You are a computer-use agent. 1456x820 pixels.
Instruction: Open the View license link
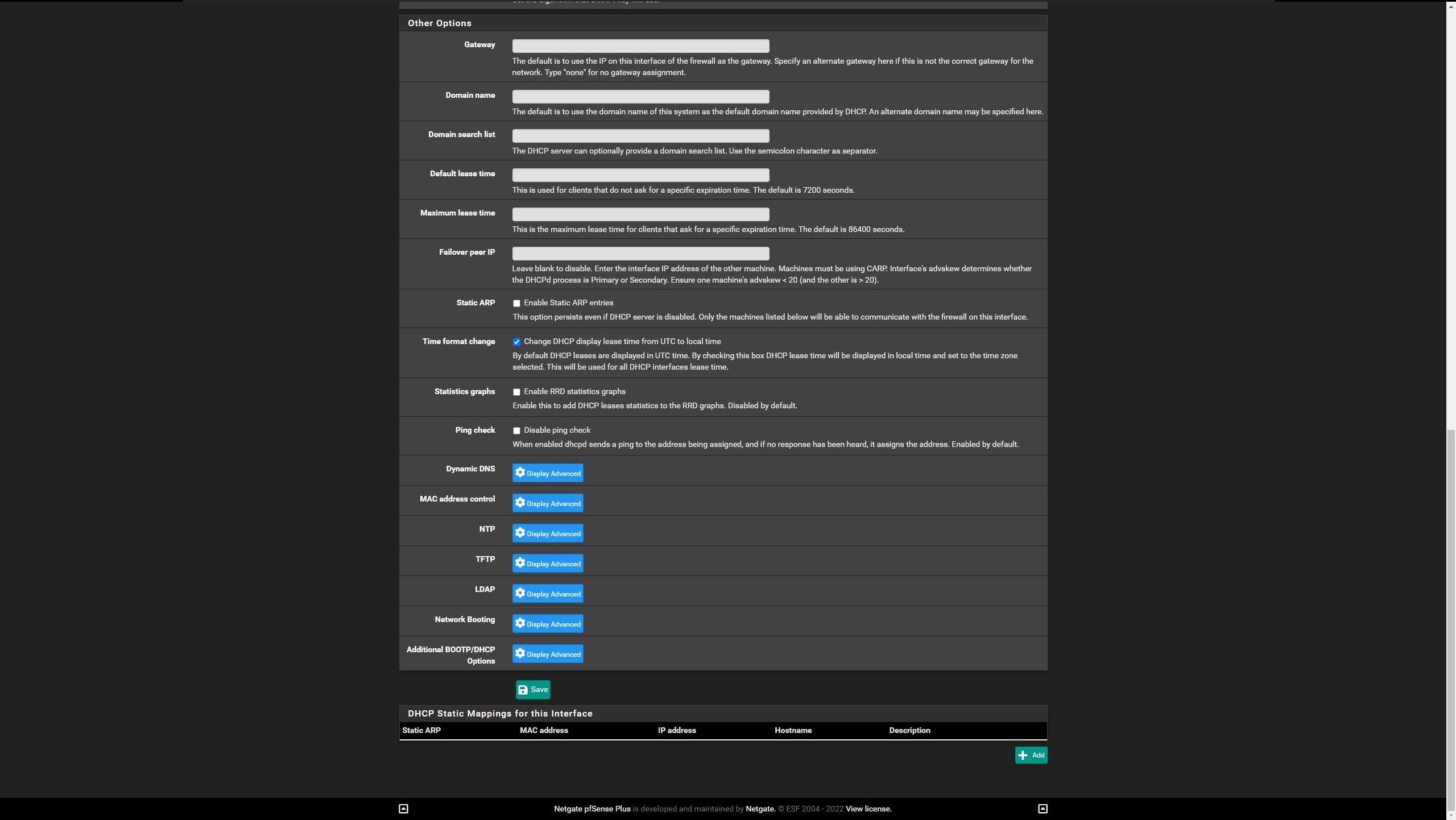[x=868, y=809]
